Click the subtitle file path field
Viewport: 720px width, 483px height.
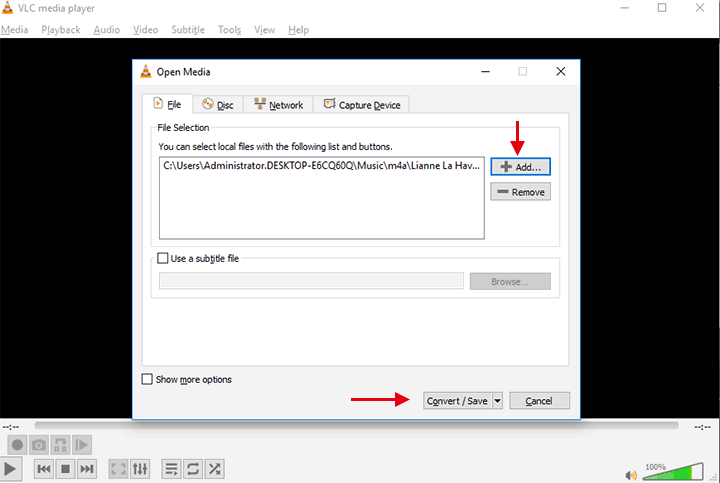pos(311,281)
